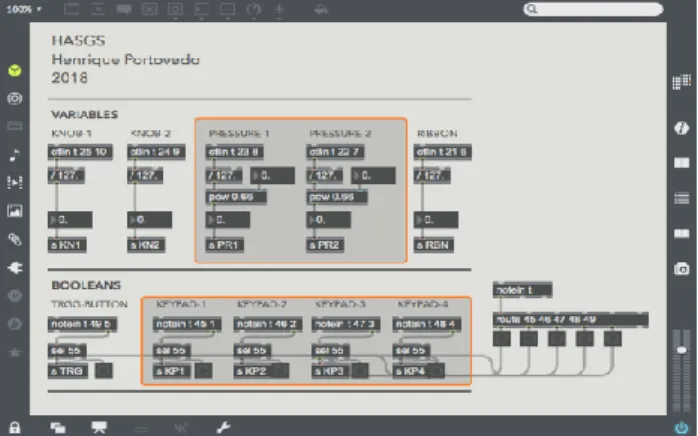The image size is (698, 436).
Task: Toggle the switch next to s KP2
Action: [x=281, y=371]
